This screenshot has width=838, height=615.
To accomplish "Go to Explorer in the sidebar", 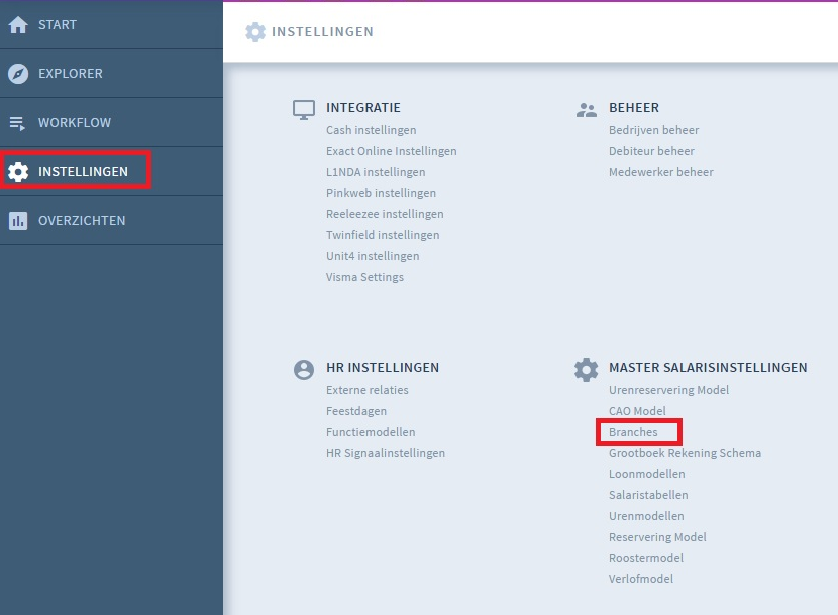I will pyautogui.click(x=70, y=74).
